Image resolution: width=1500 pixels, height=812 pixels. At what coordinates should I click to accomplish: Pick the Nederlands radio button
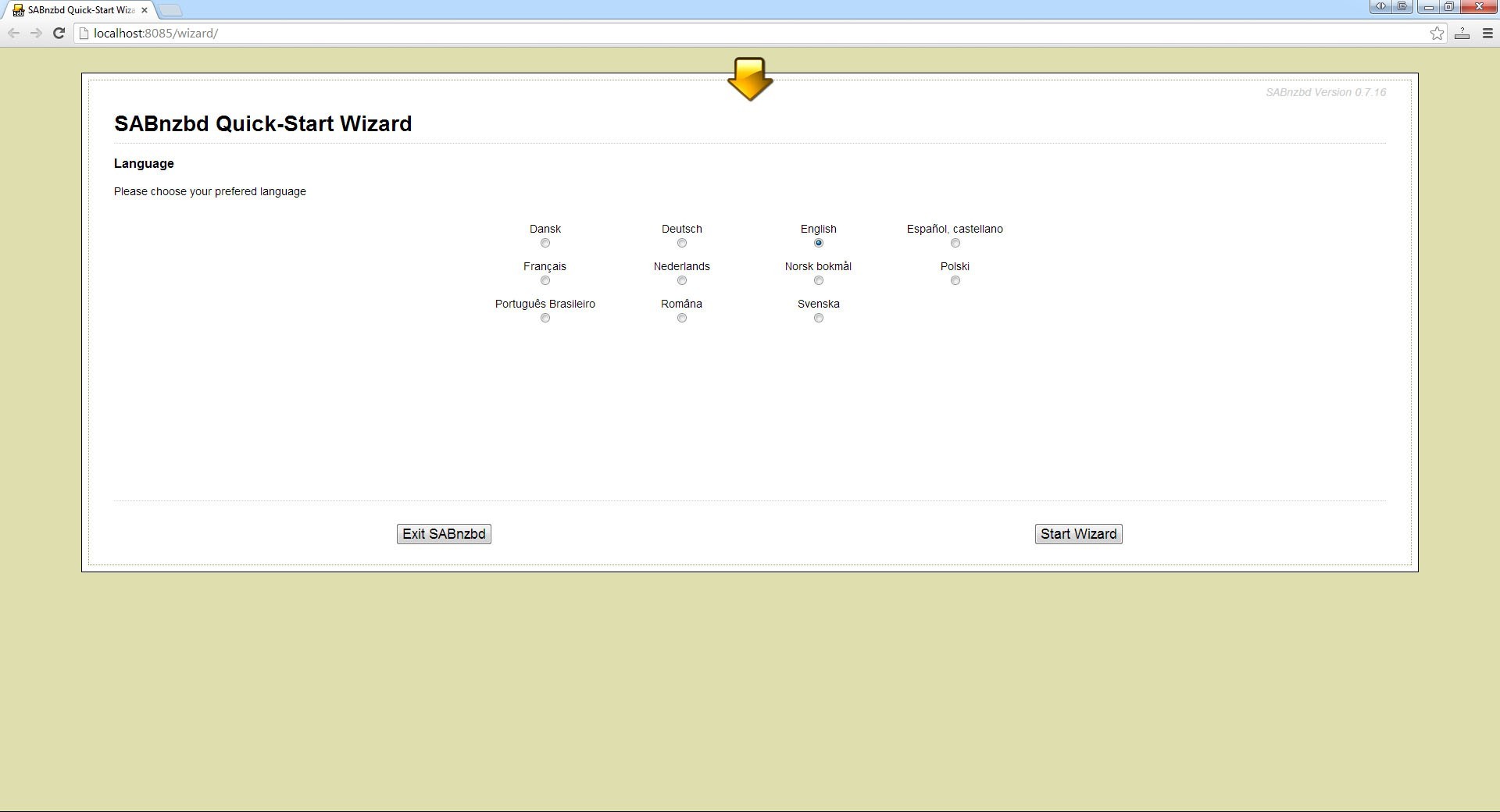point(682,280)
